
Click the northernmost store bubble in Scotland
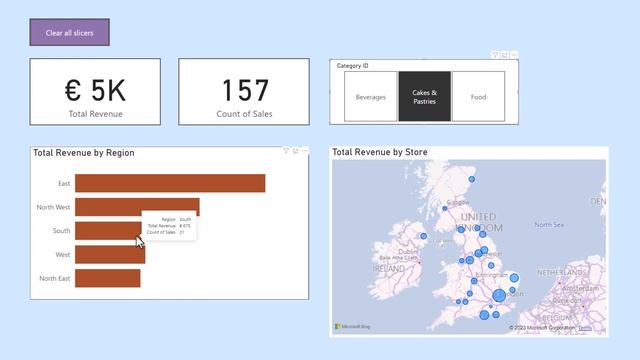(x=472, y=179)
